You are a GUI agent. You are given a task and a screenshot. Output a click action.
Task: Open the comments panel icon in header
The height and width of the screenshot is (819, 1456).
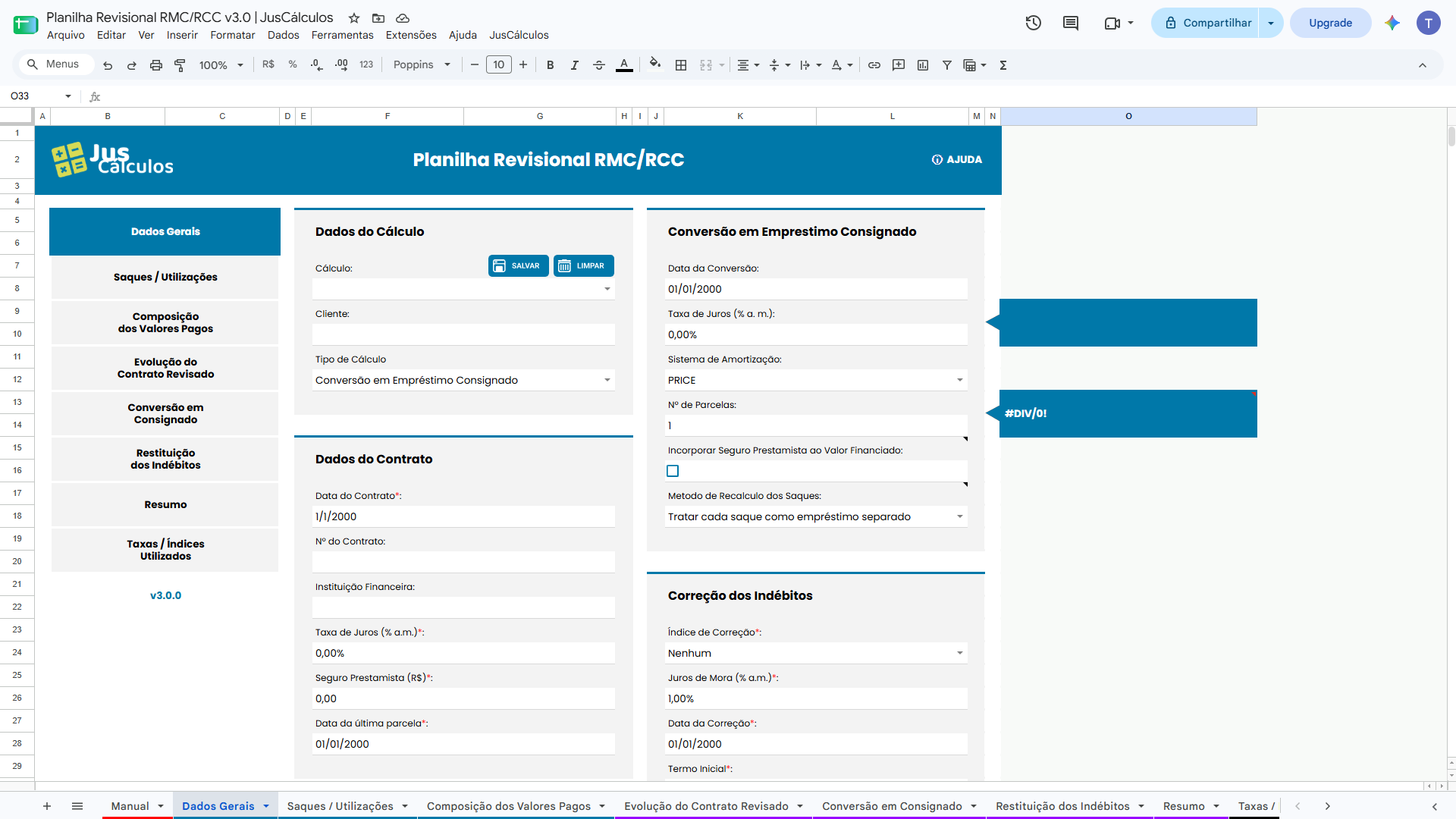pos(1071,23)
